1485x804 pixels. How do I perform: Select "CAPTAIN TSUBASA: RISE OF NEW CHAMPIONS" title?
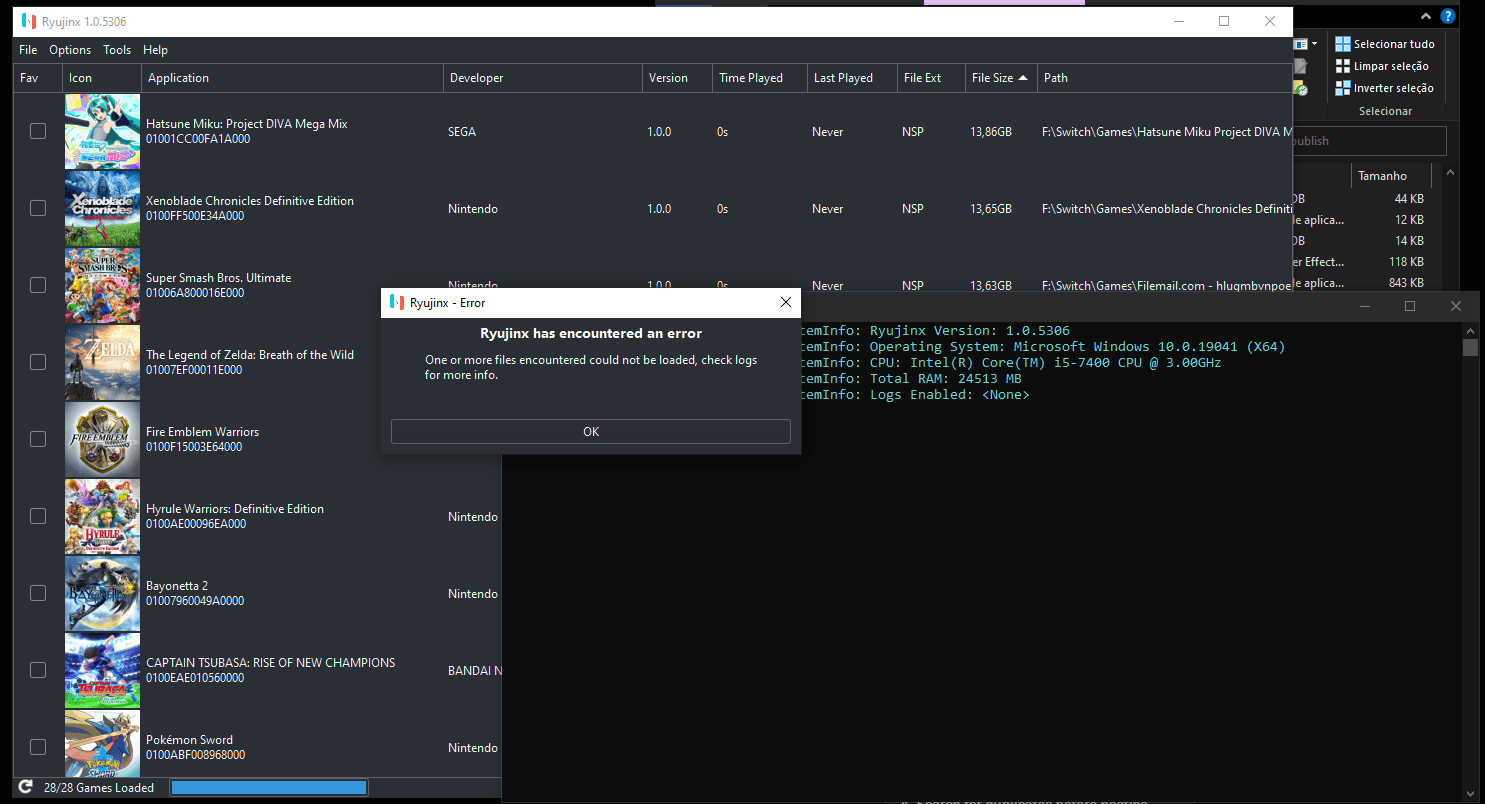270,663
